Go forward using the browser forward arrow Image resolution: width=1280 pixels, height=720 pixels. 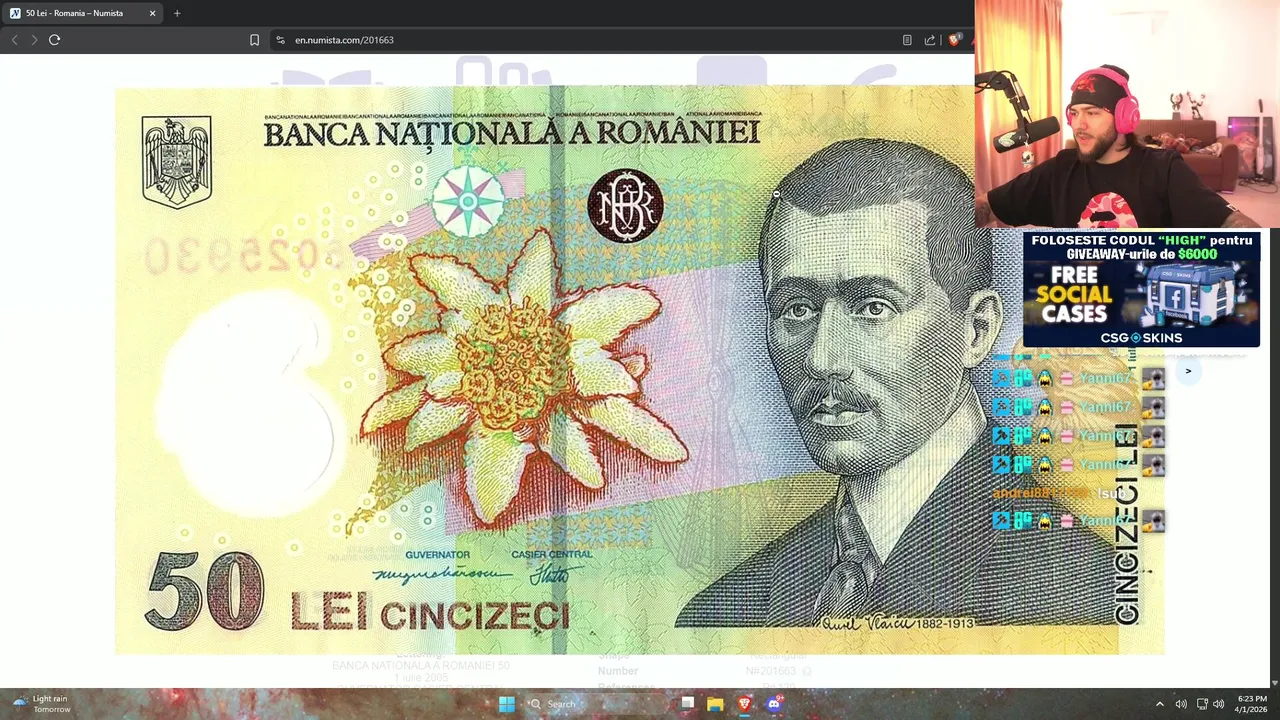tap(34, 40)
